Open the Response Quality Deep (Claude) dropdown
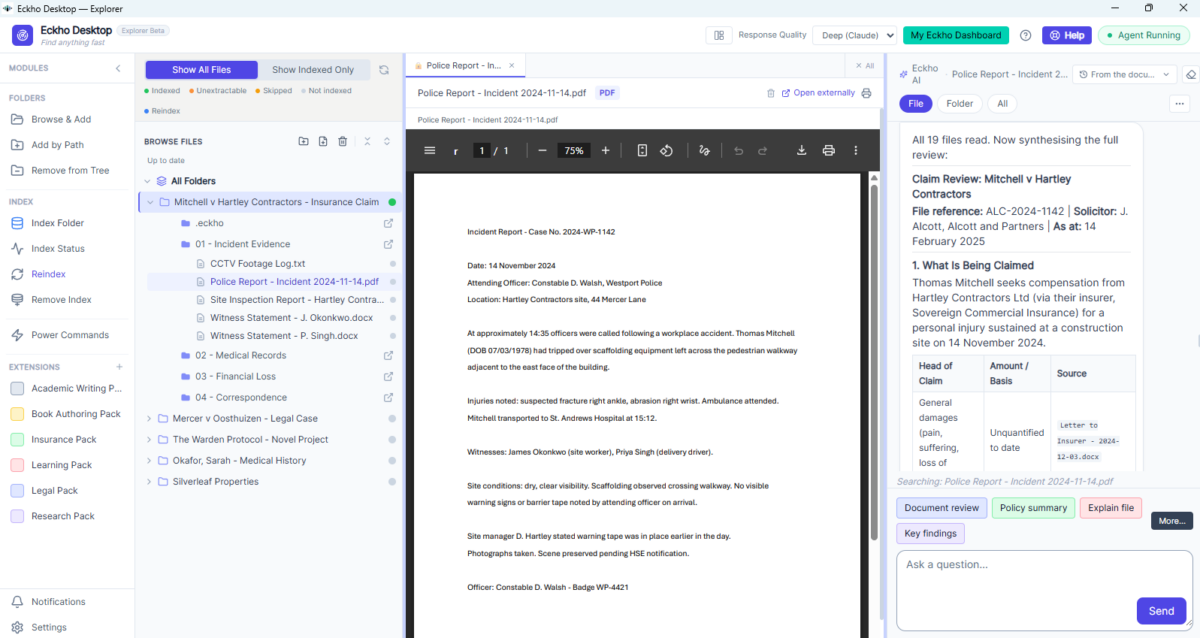 click(855, 35)
